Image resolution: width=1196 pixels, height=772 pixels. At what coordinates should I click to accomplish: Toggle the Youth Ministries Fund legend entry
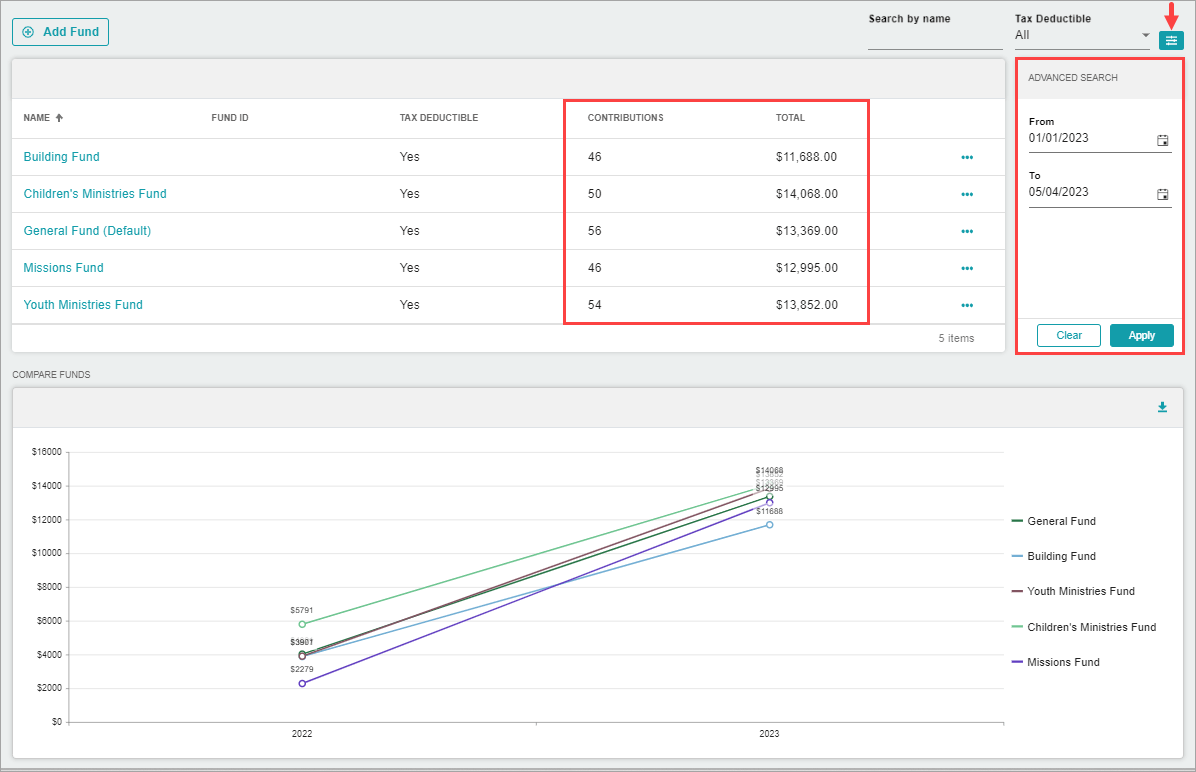pos(1073,591)
